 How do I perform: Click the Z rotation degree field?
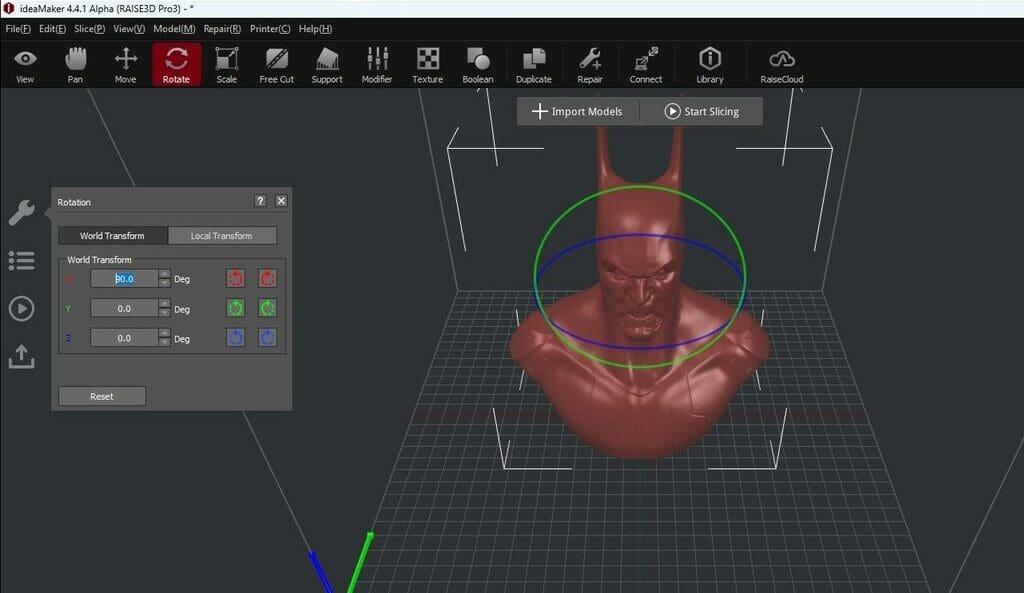pos(124,338)
